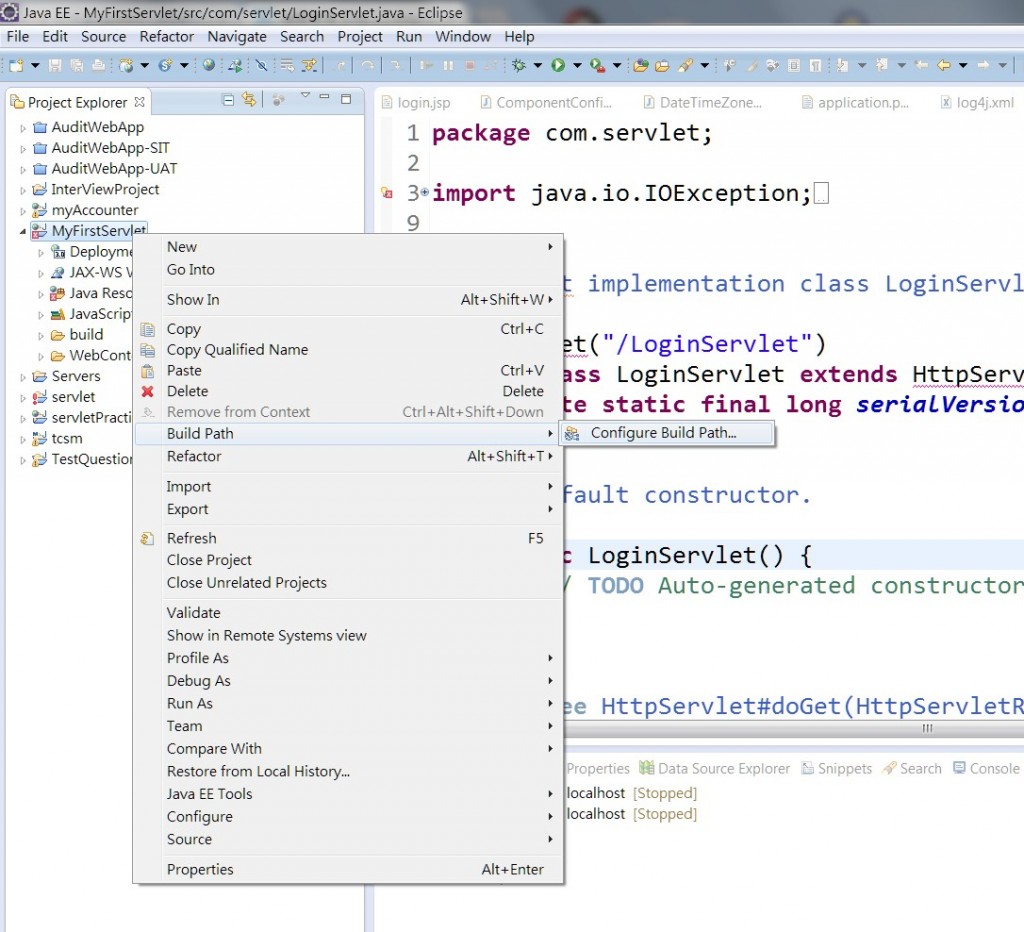
Task: Click the Debug bug icon
Action: pos(519,65)
